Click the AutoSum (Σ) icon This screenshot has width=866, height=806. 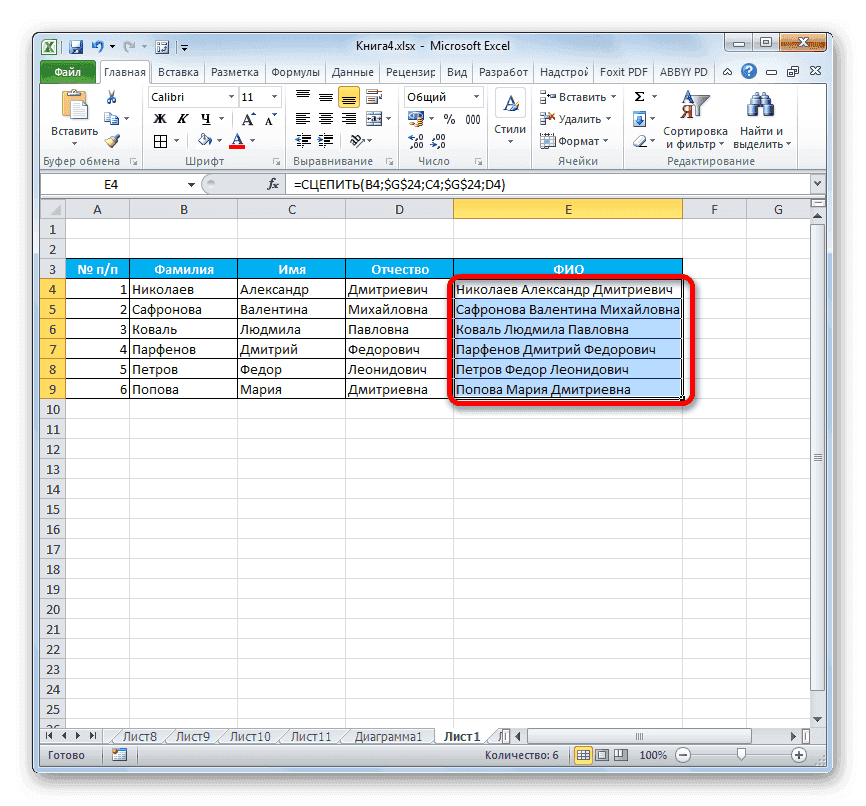pyautogui.click(x=638, y=96)
